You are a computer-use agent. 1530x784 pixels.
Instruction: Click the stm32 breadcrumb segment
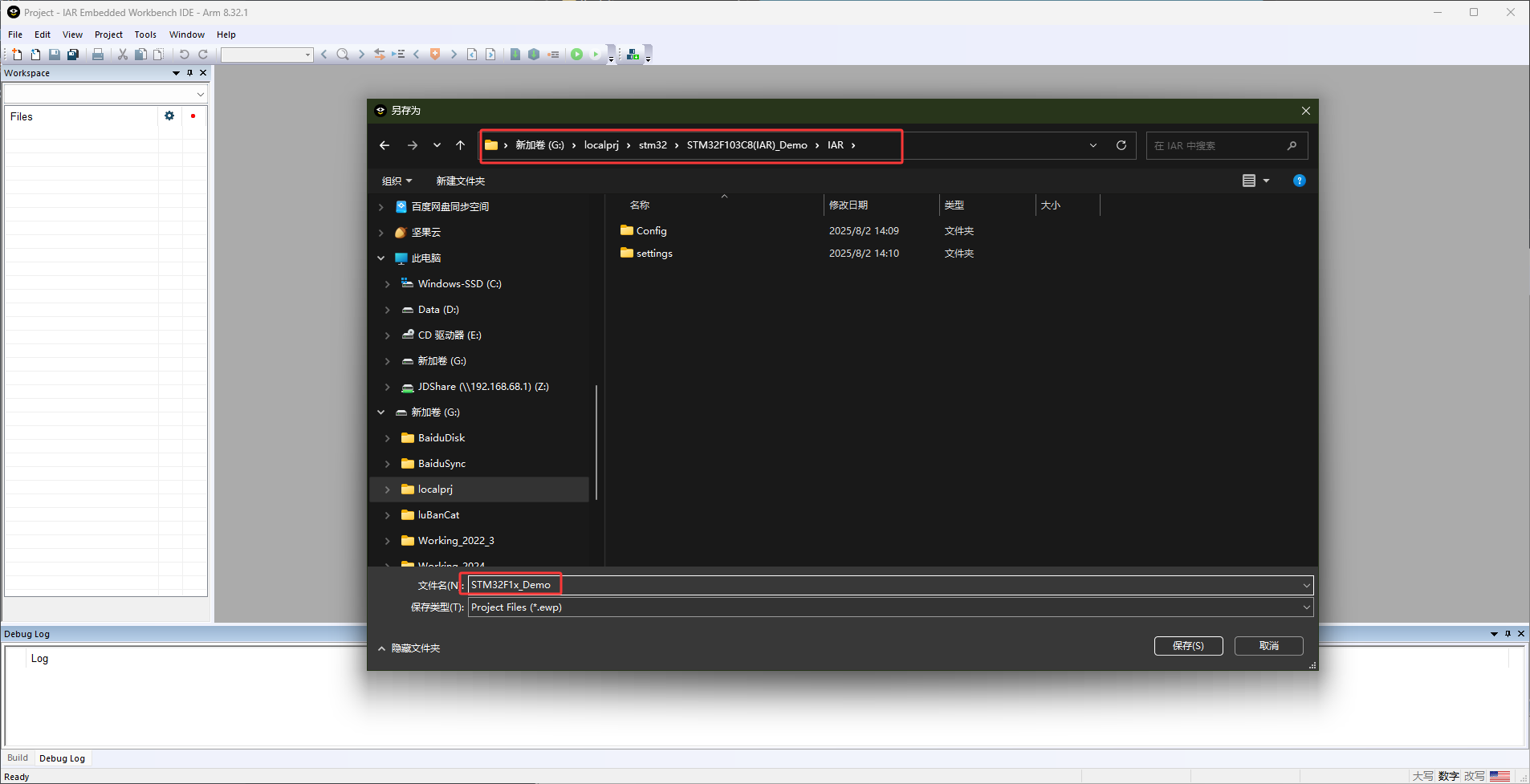(653, 145)
